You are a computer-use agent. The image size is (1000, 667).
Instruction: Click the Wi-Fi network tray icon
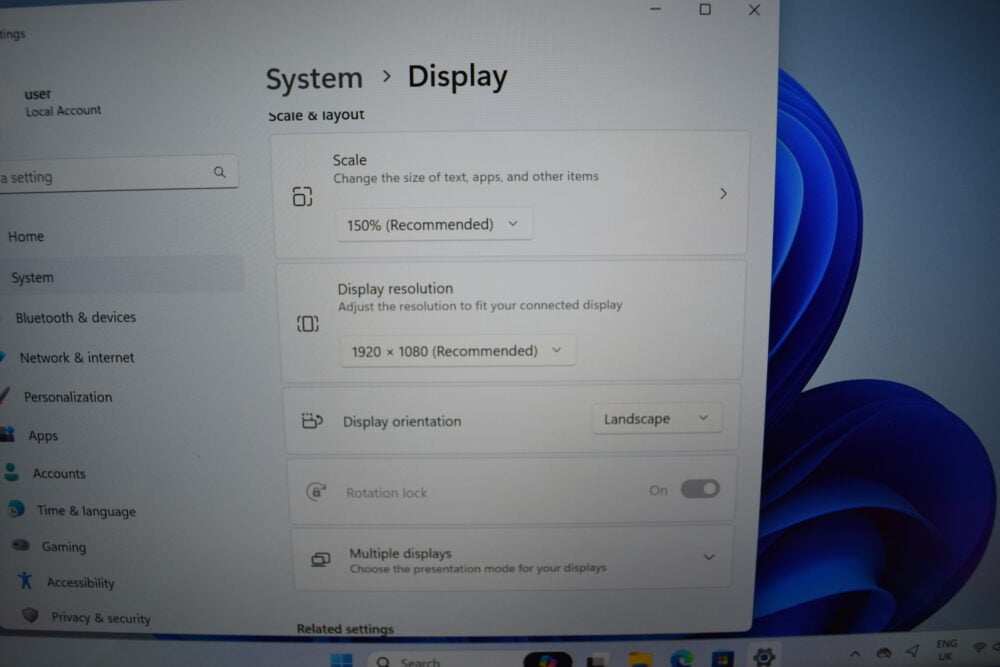point(980,647)
